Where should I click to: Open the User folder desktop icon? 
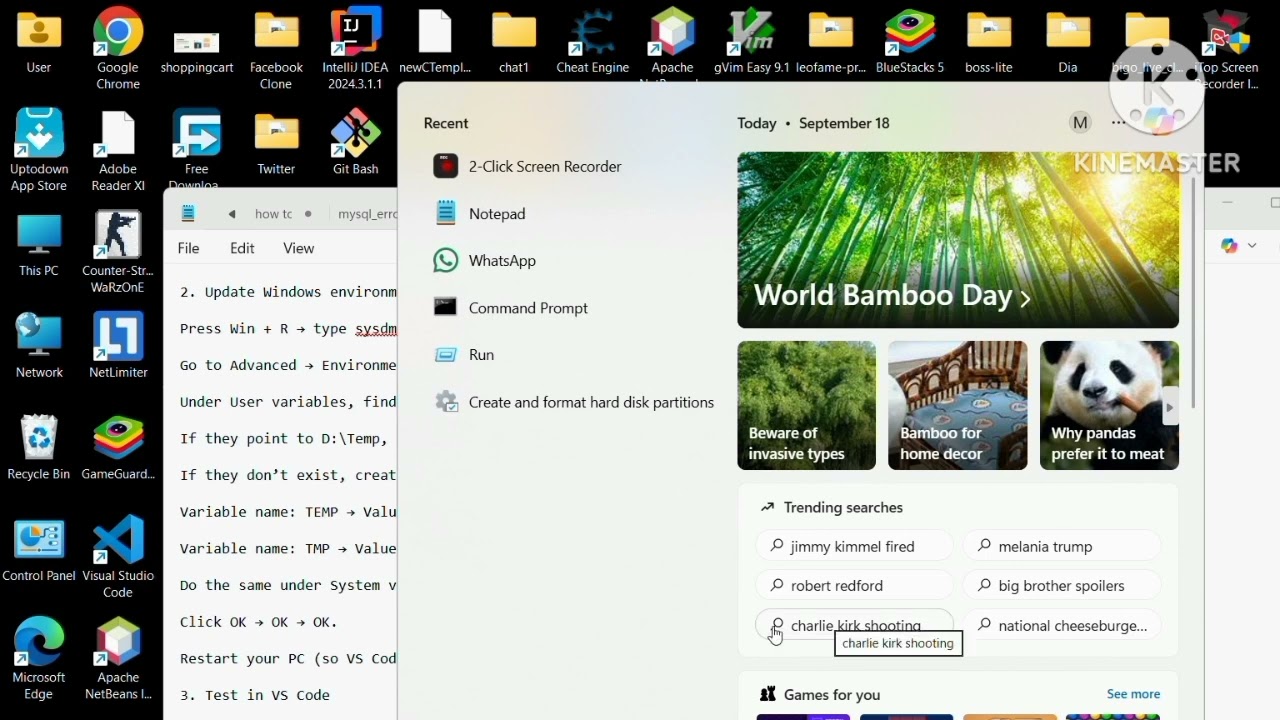[x=38, y=42]
